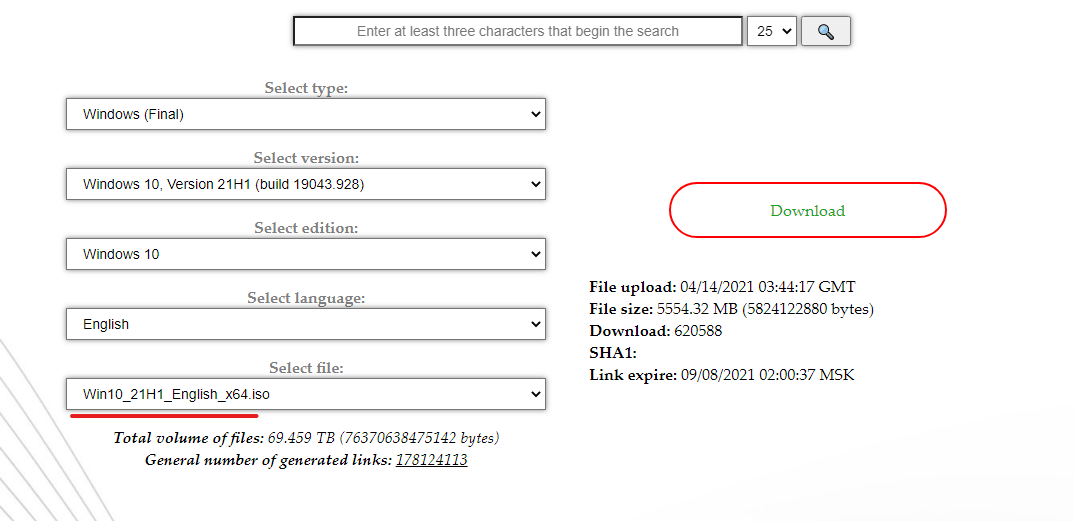
Task: Click the File size 5554.32 MB text
Action: click(x=731, y=309)
